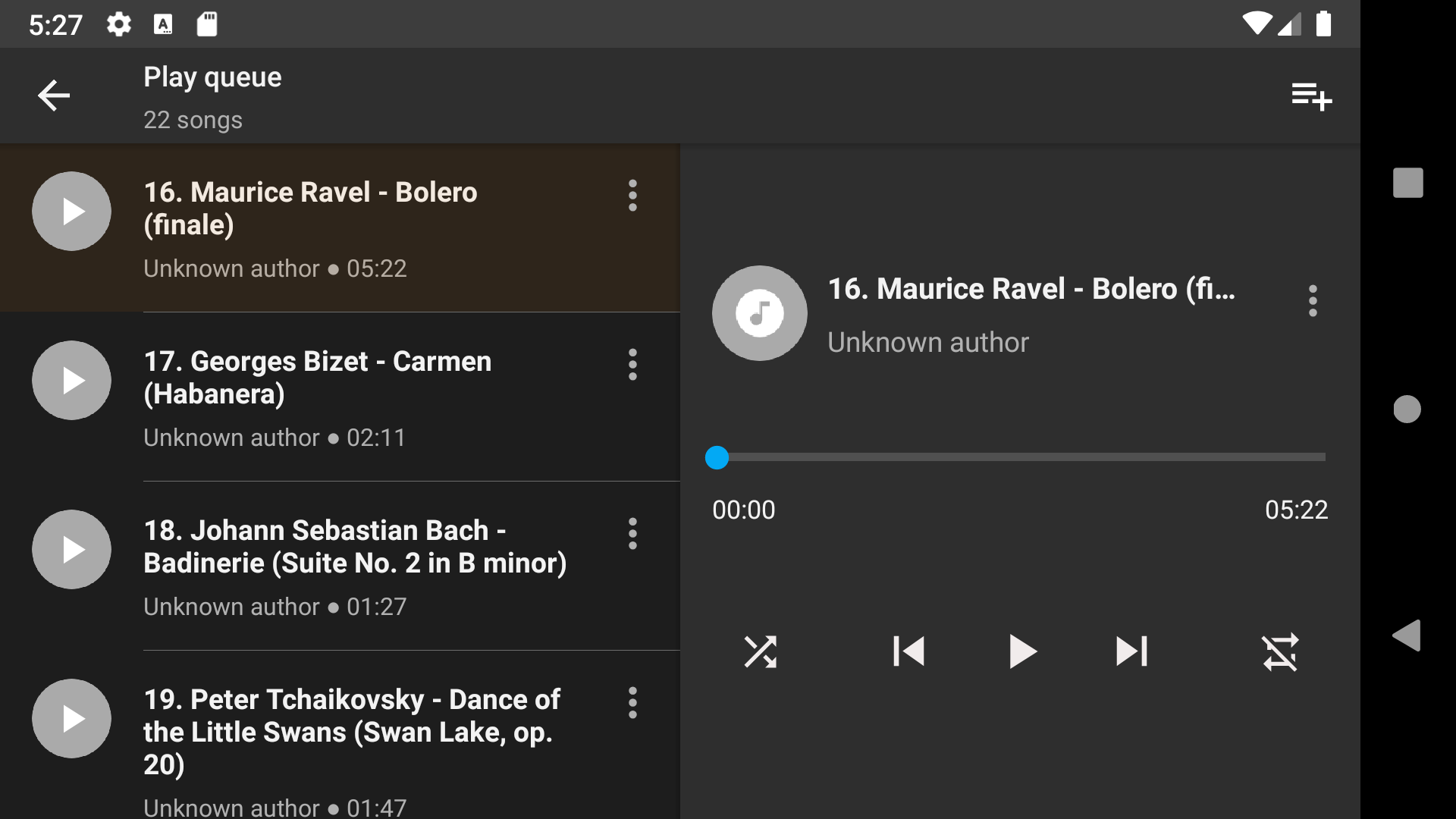Start playback of Carmen (Habanera)
The width and height of the screenshot is (1456, 819).
point(71,380)
